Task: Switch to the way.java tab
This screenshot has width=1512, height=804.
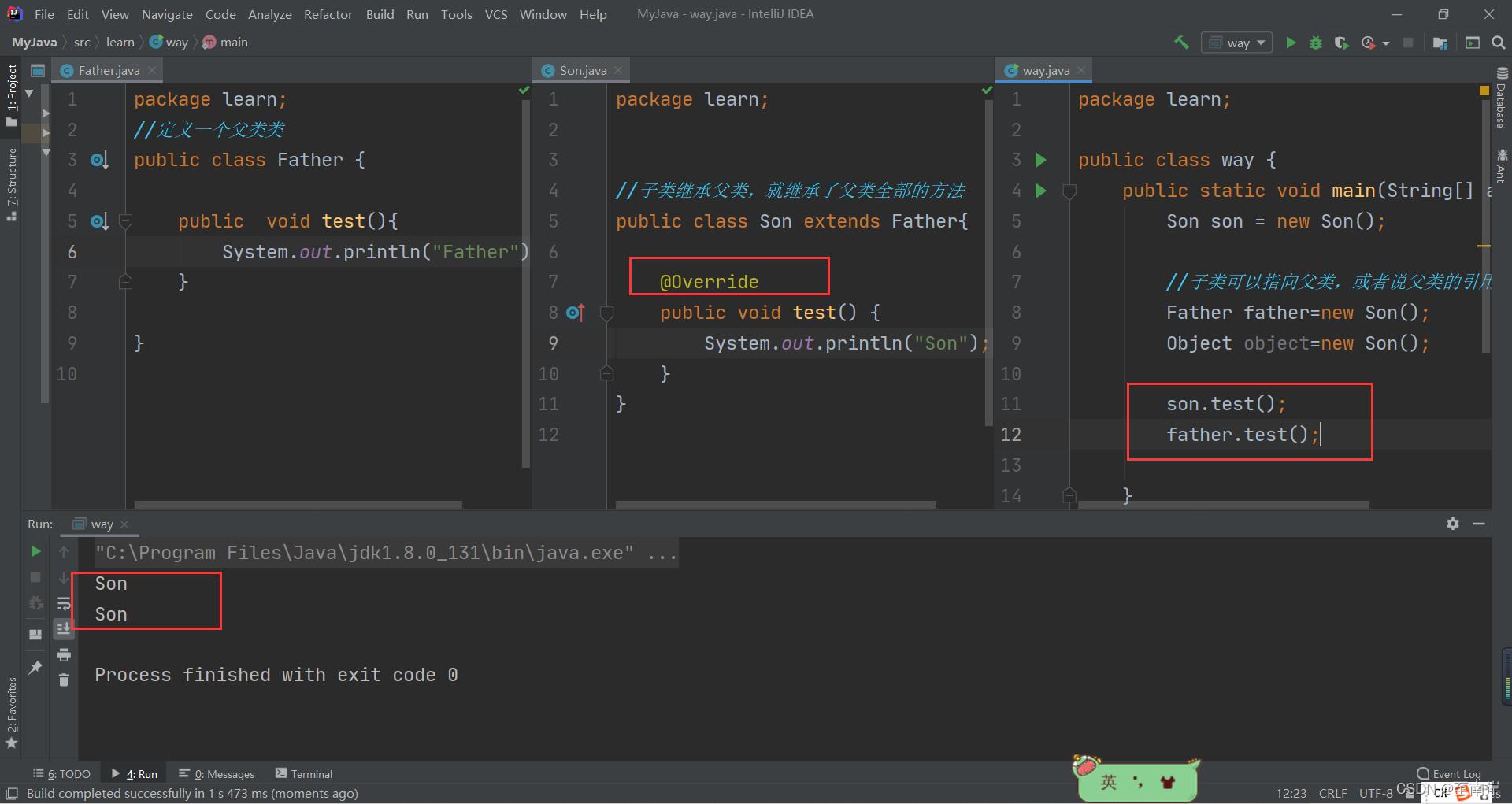Action: pos(1046,70)
